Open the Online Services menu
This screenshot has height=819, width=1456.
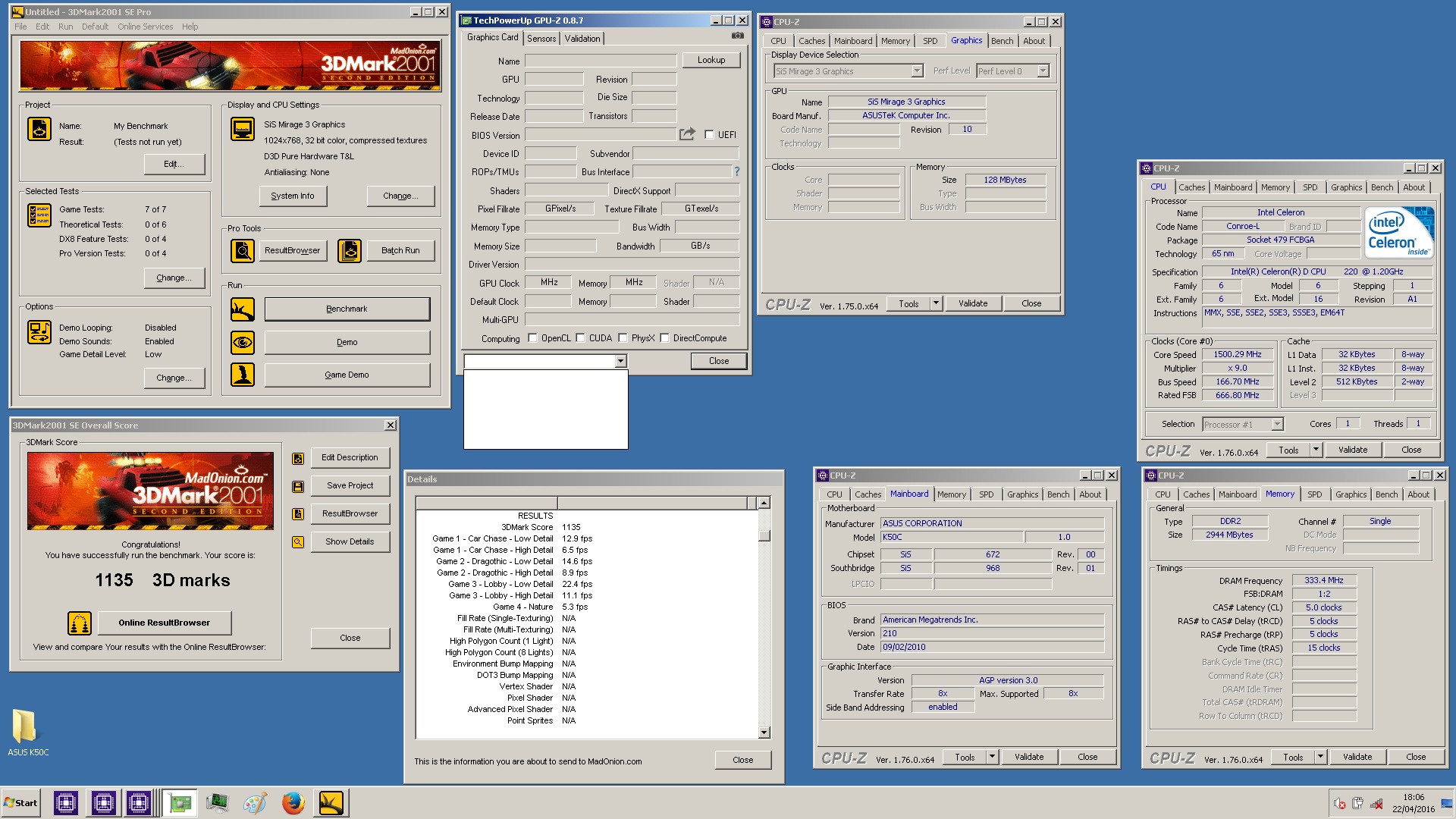(x=145, y=27)
